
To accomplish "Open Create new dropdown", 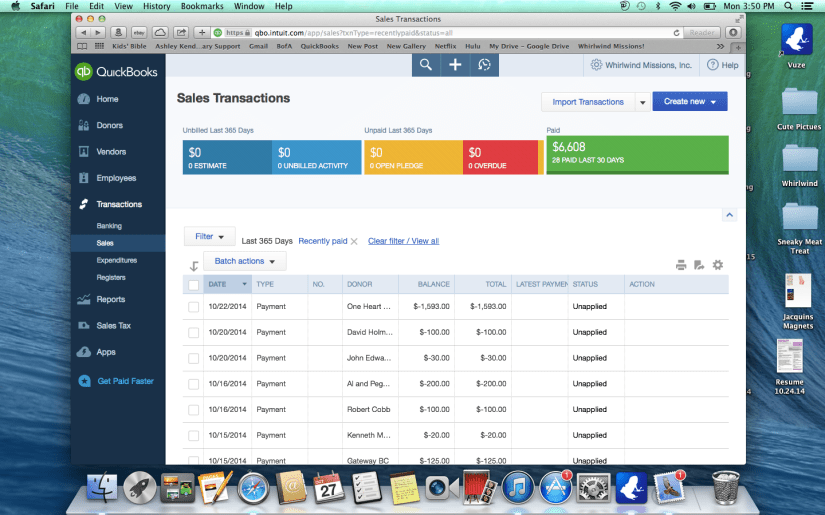I will click(690, 102).
